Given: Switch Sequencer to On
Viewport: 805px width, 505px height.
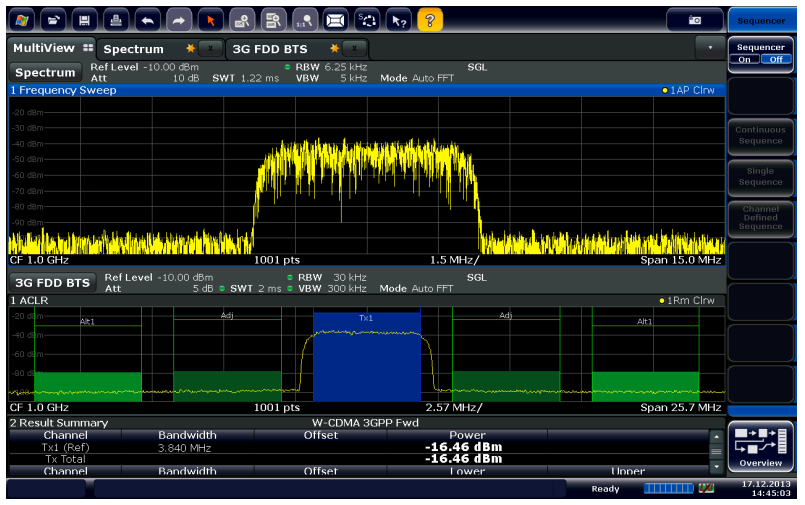Looking at the screenshot, I should [744, 60].
